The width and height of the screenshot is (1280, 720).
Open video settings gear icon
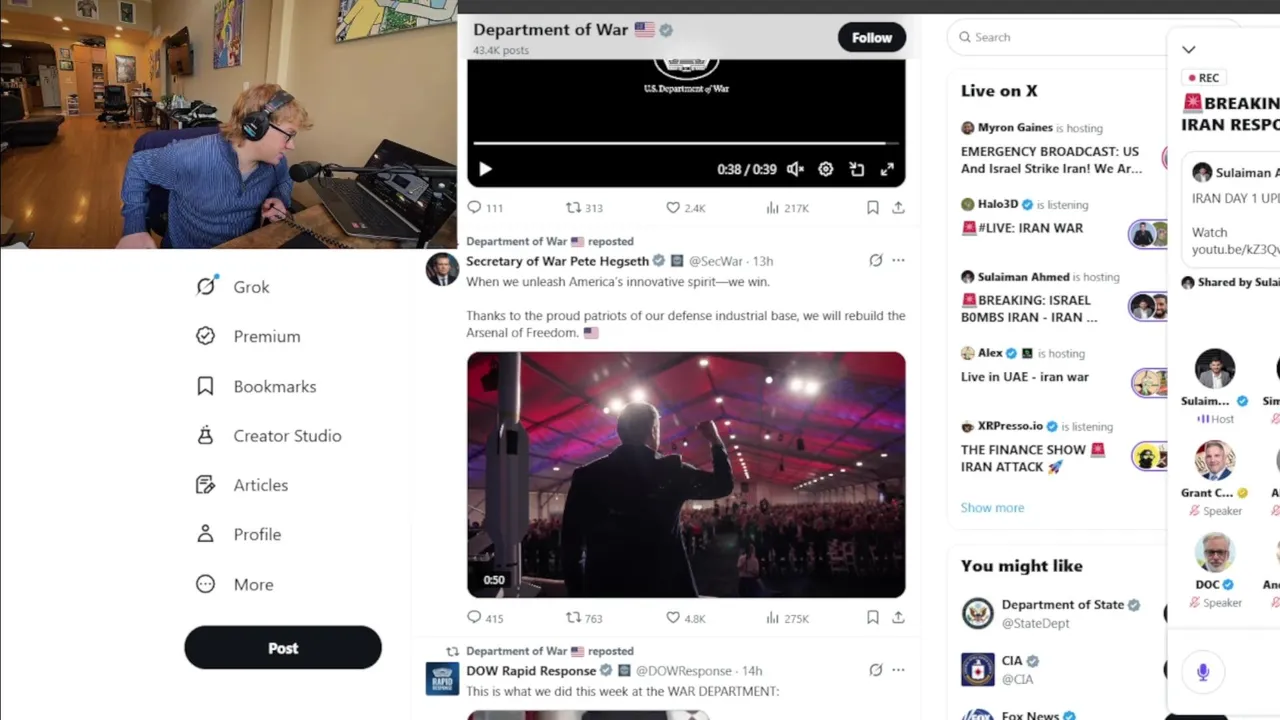(826, 169)
